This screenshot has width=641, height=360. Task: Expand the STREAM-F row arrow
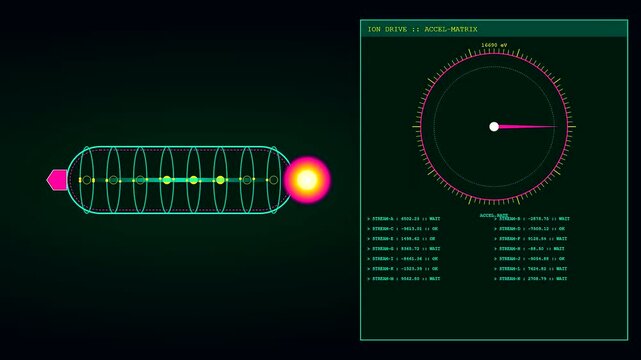pyautogui.click(x=496, y=239)
